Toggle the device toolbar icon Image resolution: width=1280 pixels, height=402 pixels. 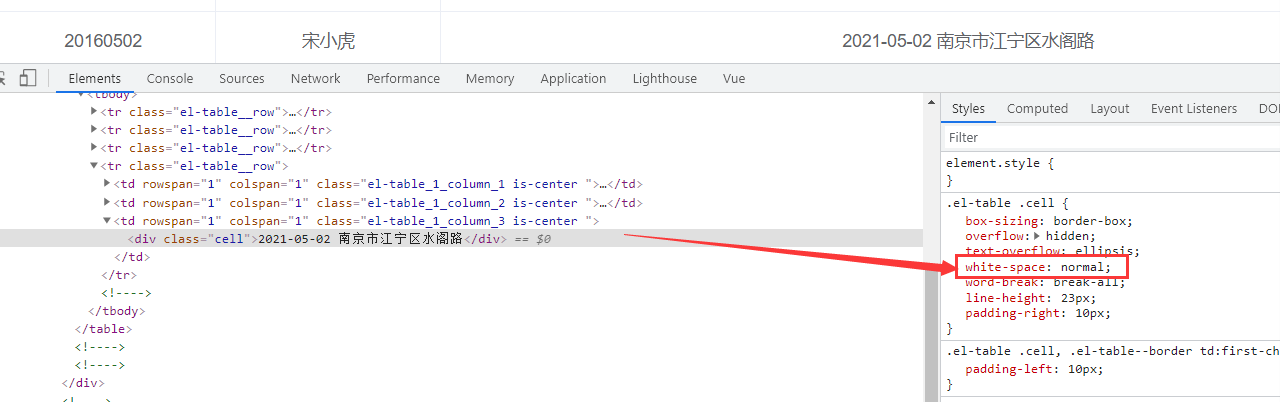pos(28,78)
